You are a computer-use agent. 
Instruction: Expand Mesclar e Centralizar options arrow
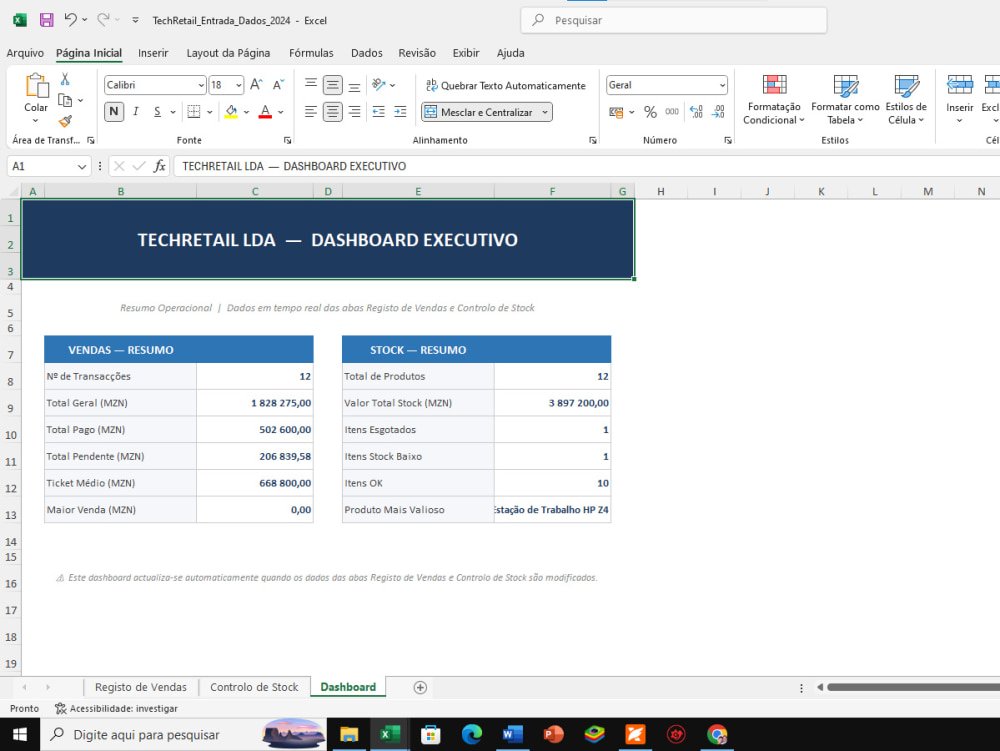point(545,112)
